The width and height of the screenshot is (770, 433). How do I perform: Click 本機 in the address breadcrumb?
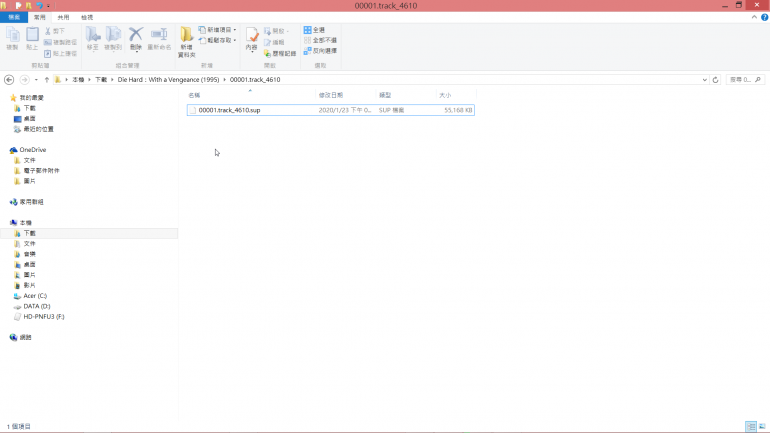tap(78, 80)
